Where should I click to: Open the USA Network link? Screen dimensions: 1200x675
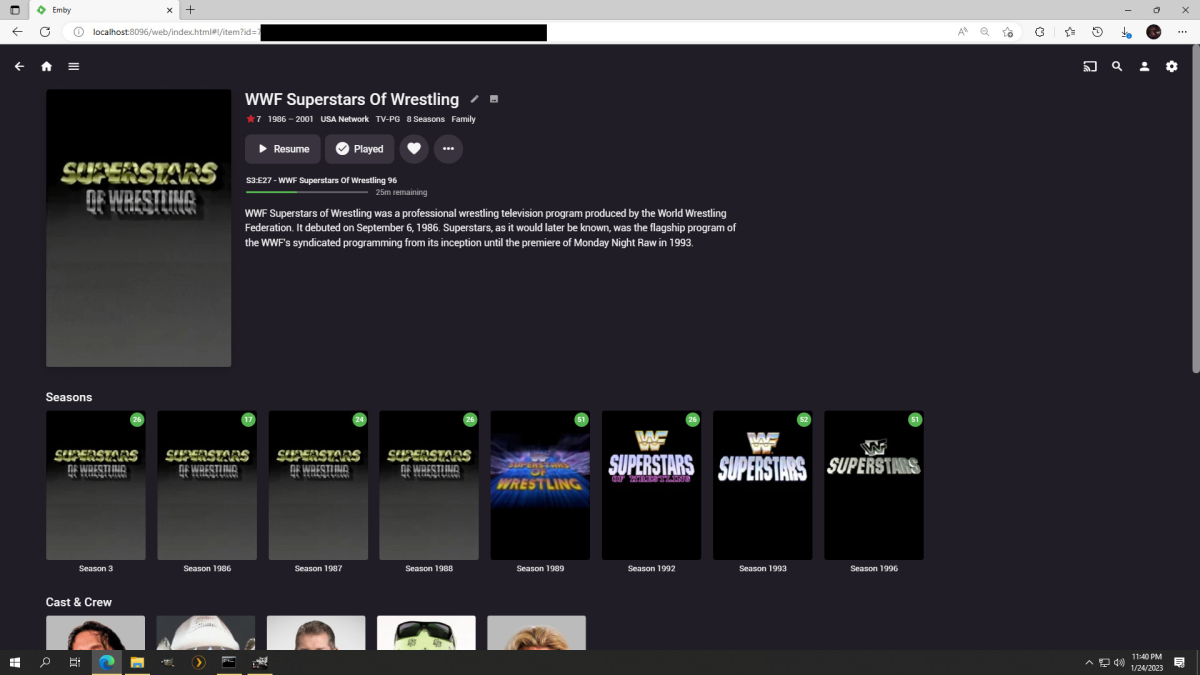tap(345, 119)
